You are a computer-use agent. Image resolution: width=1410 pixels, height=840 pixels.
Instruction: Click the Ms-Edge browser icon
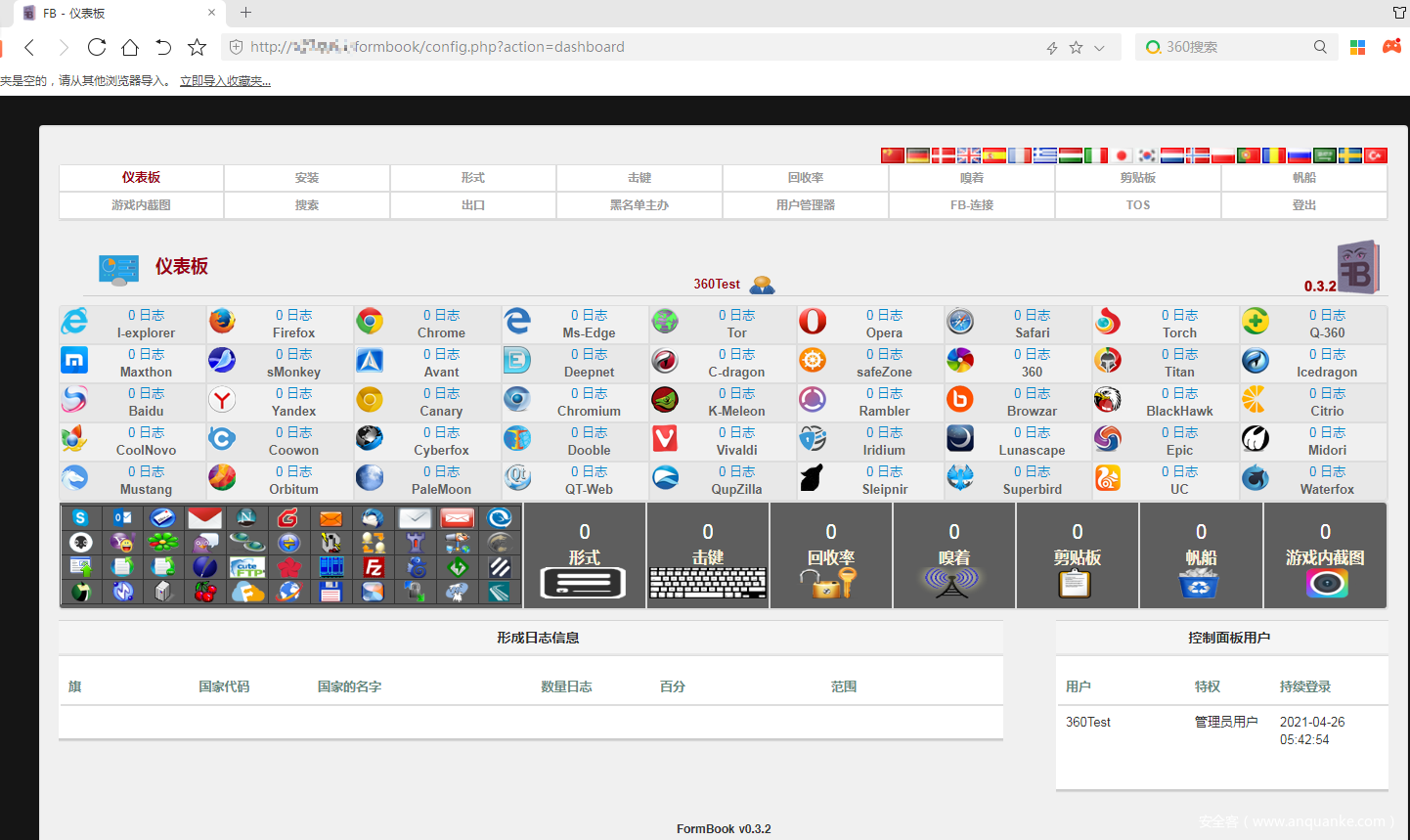click(517, 321)
